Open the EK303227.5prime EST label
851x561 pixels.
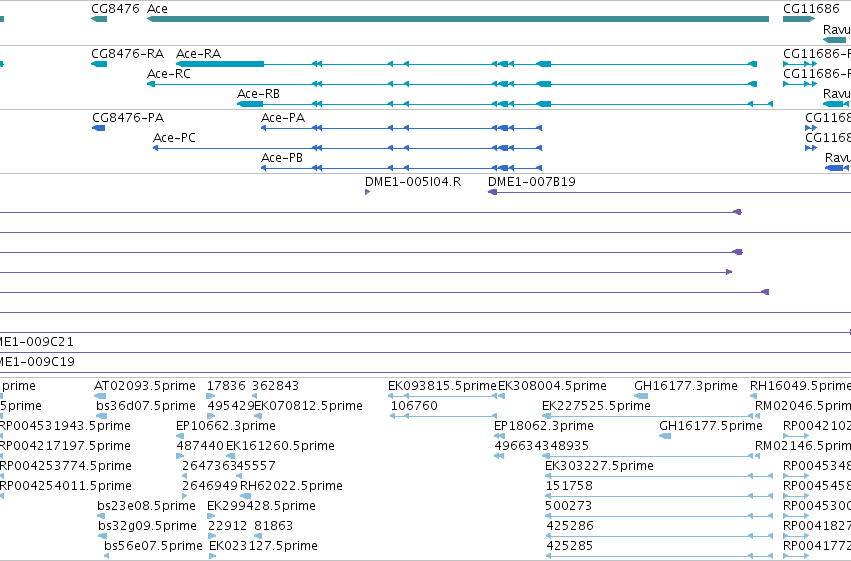pos(599,466)
